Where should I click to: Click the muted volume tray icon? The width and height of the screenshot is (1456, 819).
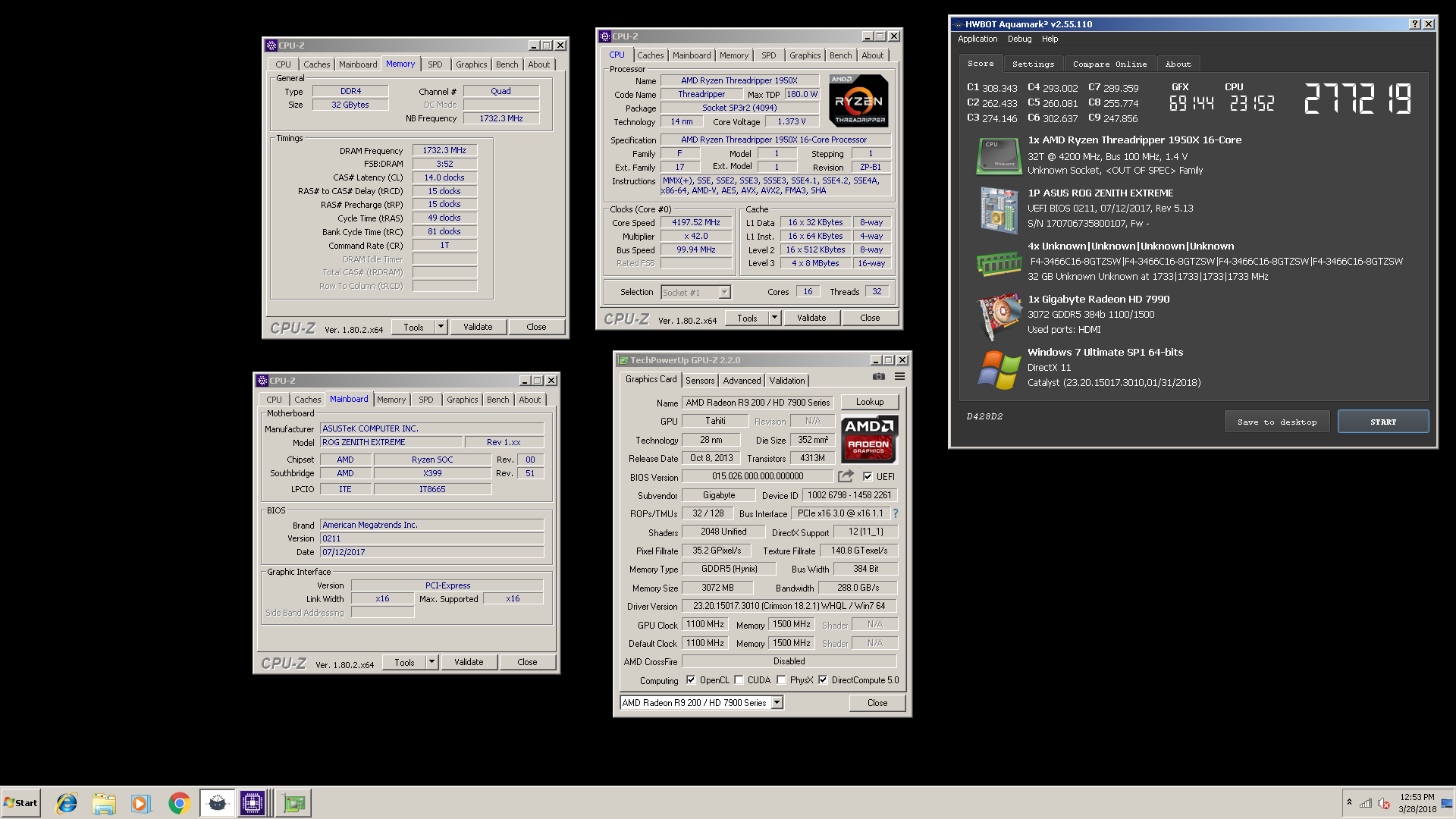(x=1384, y=803)
